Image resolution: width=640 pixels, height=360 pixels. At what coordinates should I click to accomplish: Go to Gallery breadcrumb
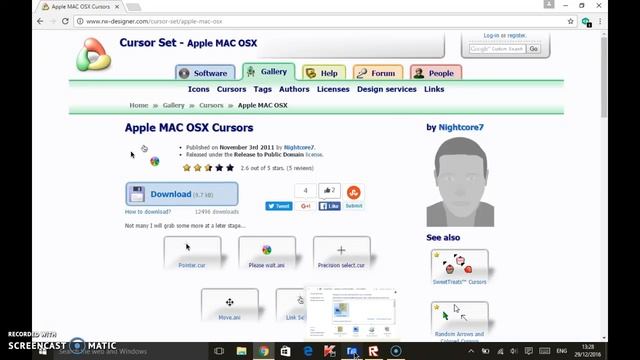coord(173,105)
